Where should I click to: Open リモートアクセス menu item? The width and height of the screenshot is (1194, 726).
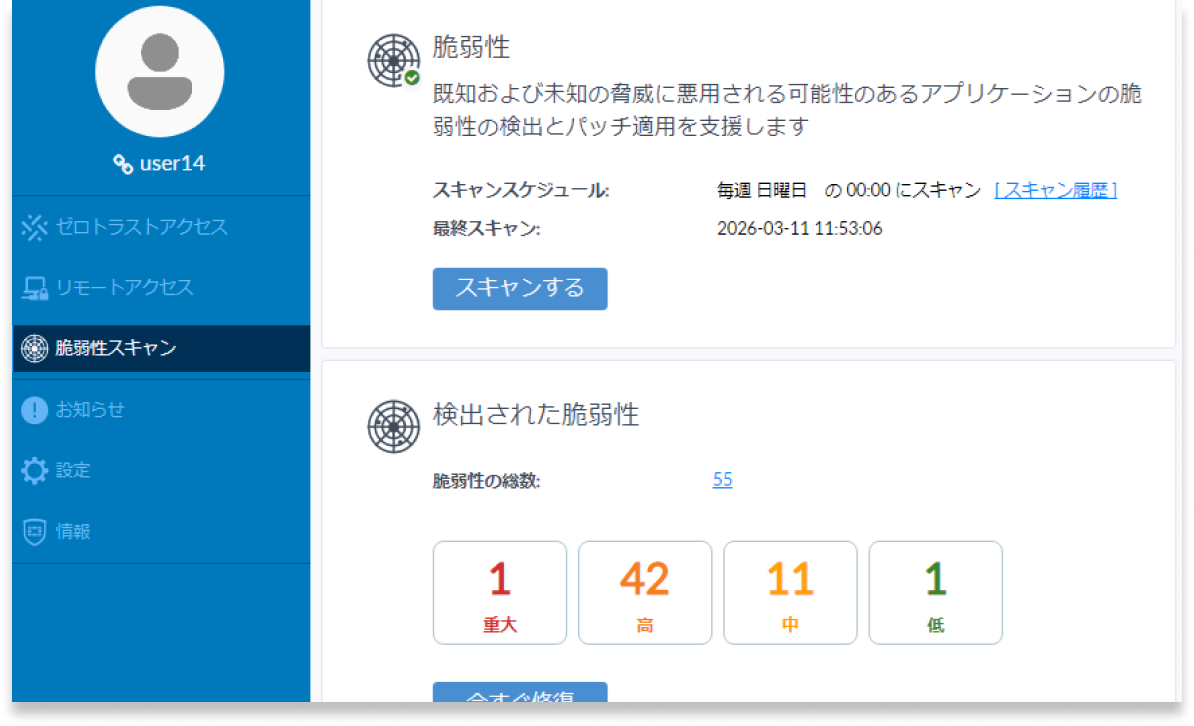tap(161, 288)
